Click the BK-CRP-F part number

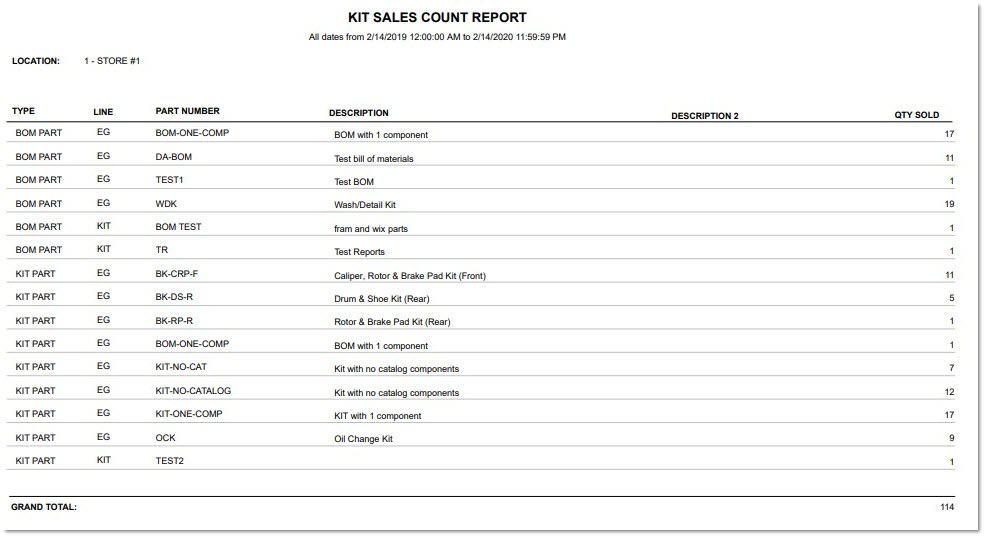click(177, 274)
